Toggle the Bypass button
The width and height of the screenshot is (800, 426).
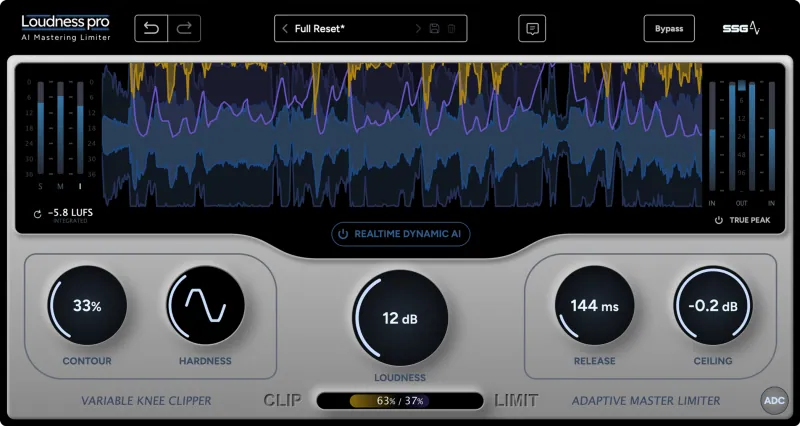669,29
